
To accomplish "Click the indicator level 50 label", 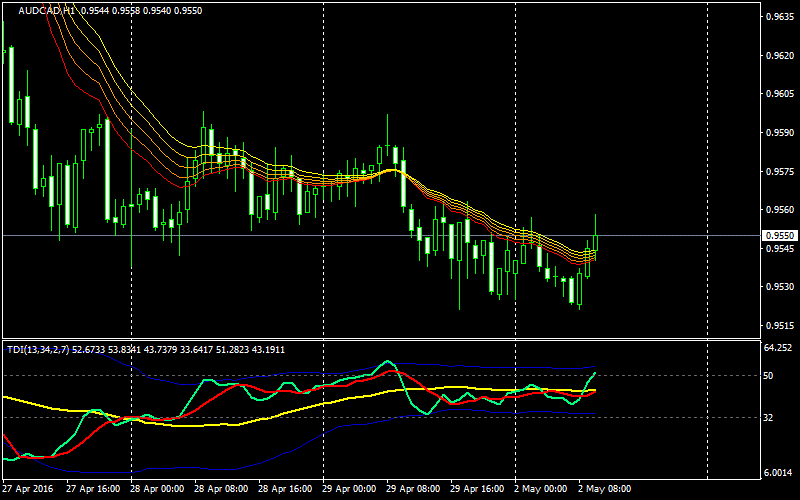I will (770, 375).
